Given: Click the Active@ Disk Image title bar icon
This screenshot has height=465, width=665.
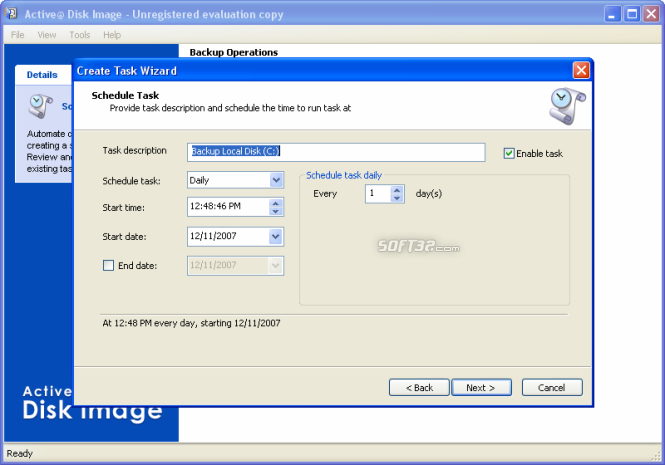Looking at the screenshot, I should click(x=11, y=14).
